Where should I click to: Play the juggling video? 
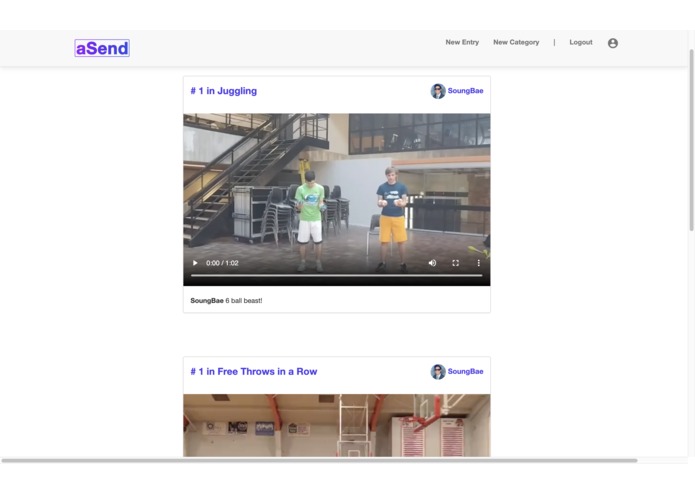pos(195,263)
